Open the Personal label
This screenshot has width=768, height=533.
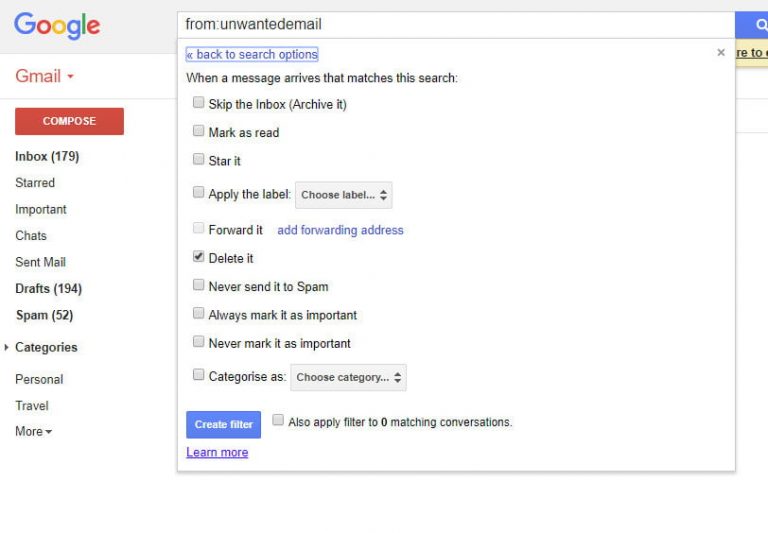tap(39, 379)
